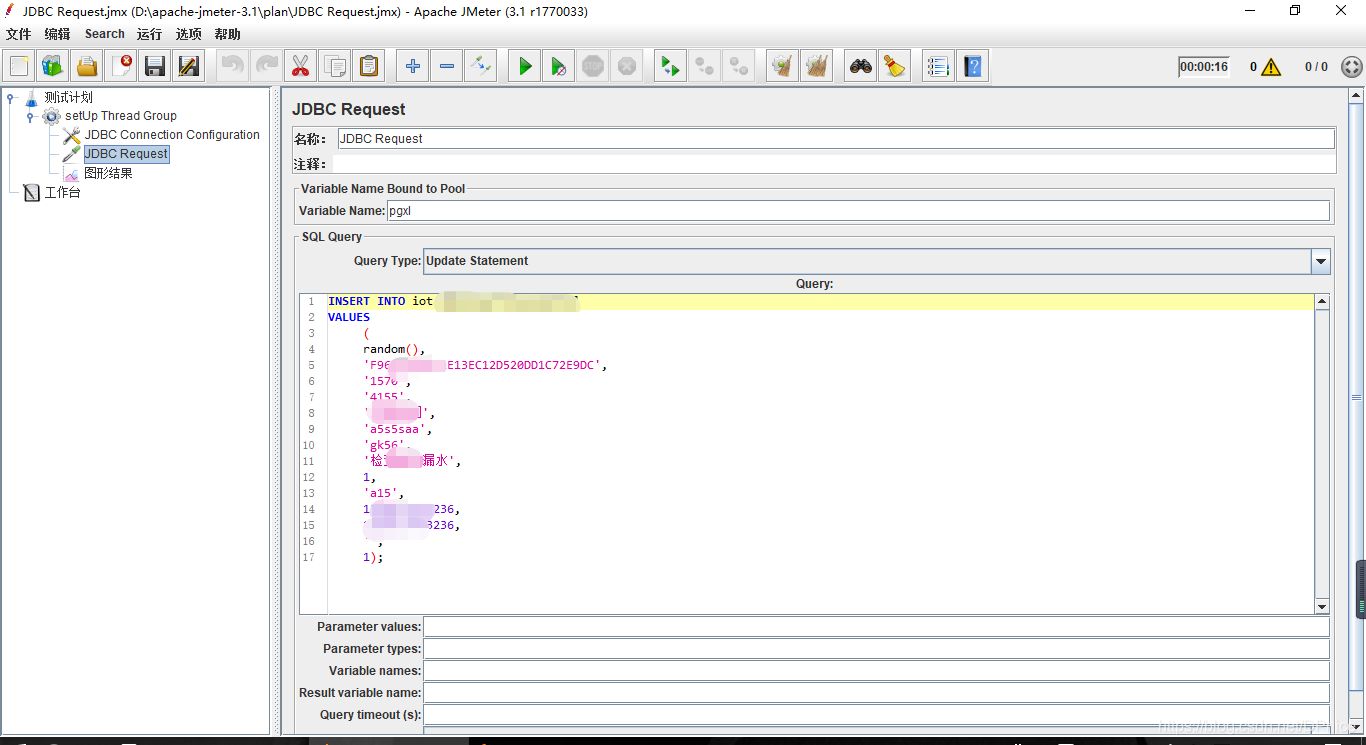Collapse the 测试计划 tree node

click(11, 97)
